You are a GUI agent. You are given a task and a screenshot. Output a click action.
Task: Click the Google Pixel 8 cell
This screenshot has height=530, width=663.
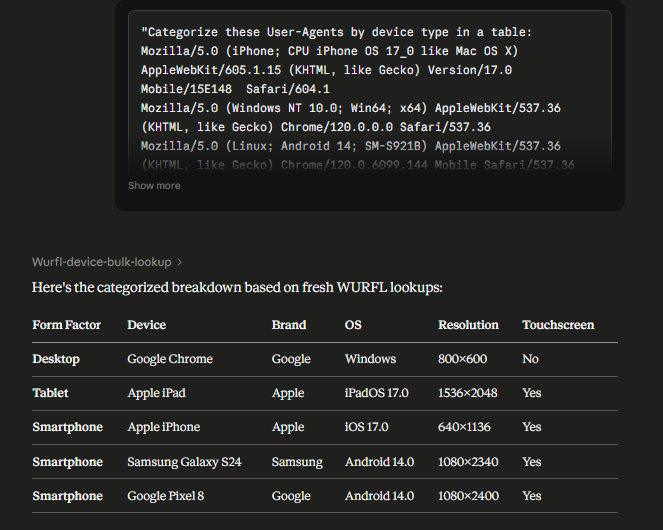click(166, 496)
